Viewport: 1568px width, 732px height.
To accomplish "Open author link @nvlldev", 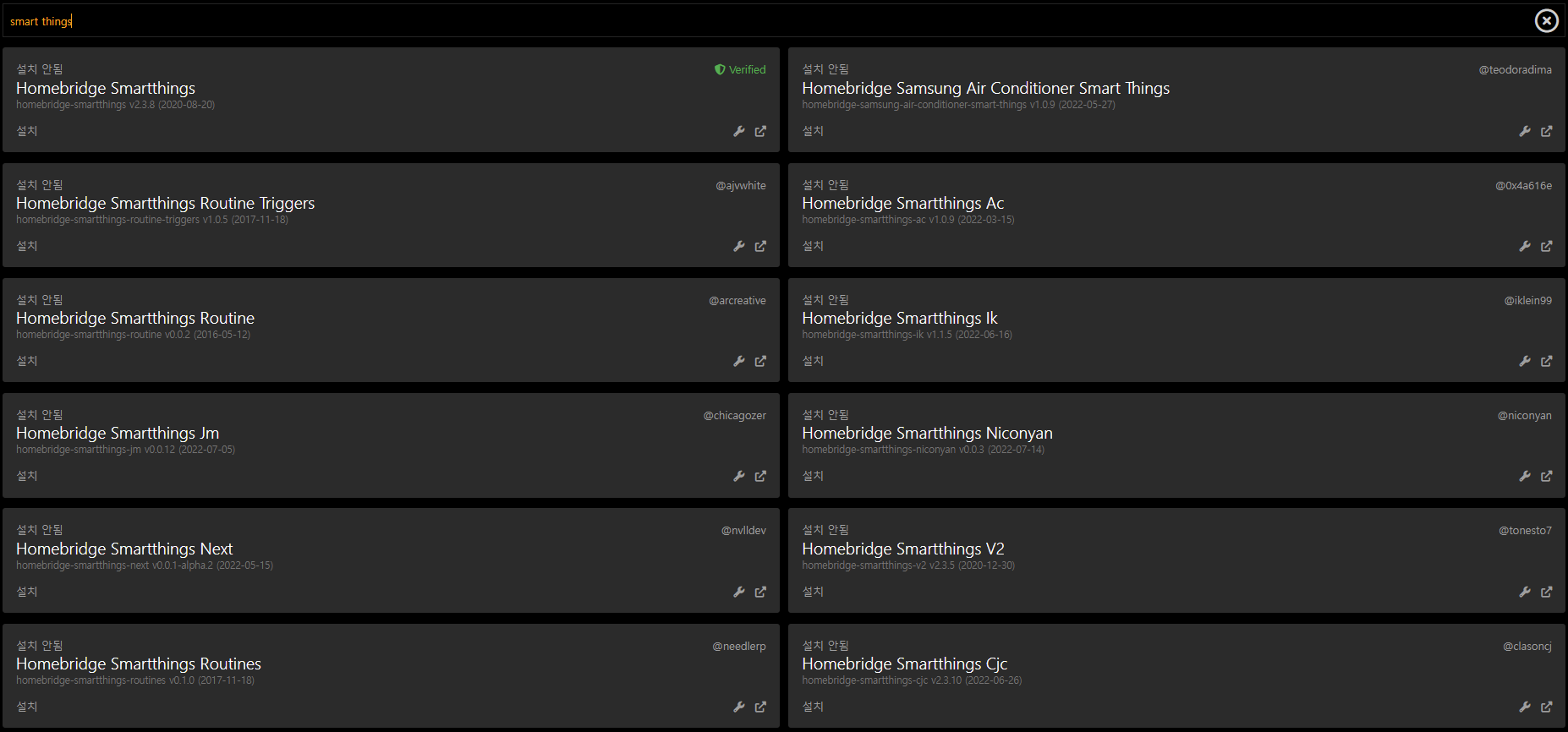I will click(743, 530).
